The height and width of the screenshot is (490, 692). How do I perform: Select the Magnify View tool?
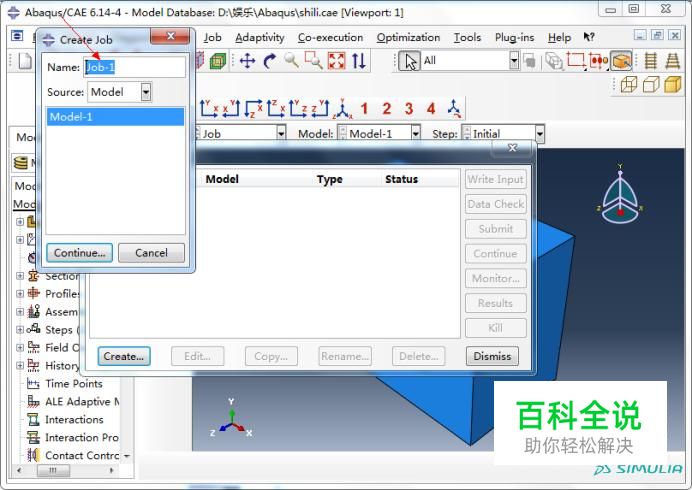(291, 60)
